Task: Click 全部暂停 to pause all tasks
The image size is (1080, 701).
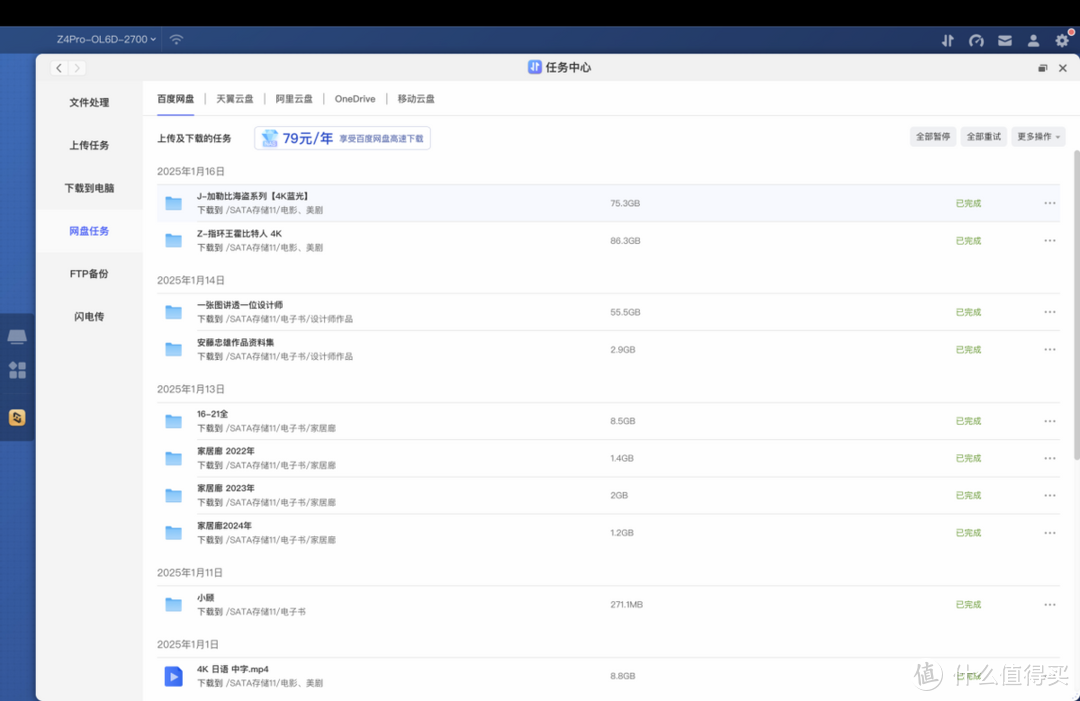Action: click(x=932, y=136)
